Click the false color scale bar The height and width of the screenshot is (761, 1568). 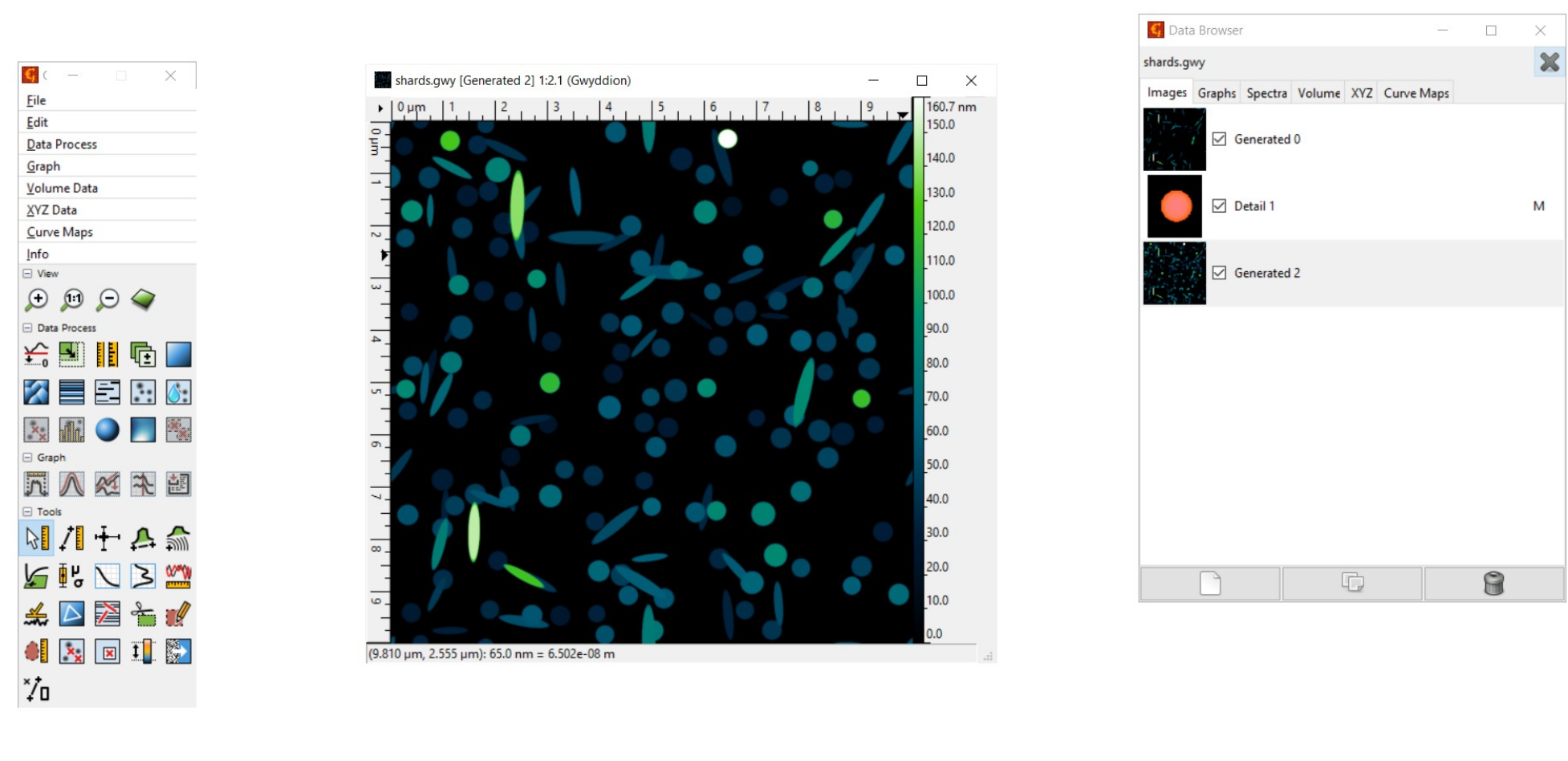pyautogui.click(x=918, y=369)
